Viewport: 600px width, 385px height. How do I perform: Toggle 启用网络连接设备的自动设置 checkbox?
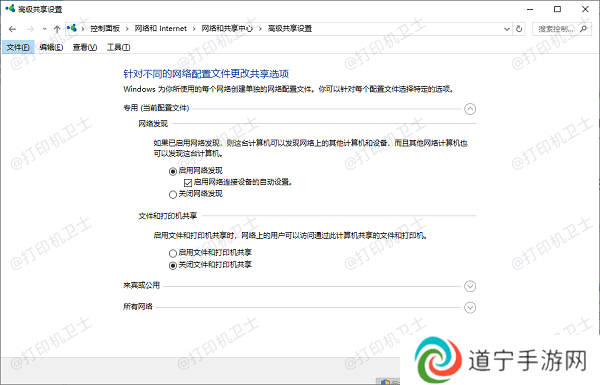coord(188,183)
